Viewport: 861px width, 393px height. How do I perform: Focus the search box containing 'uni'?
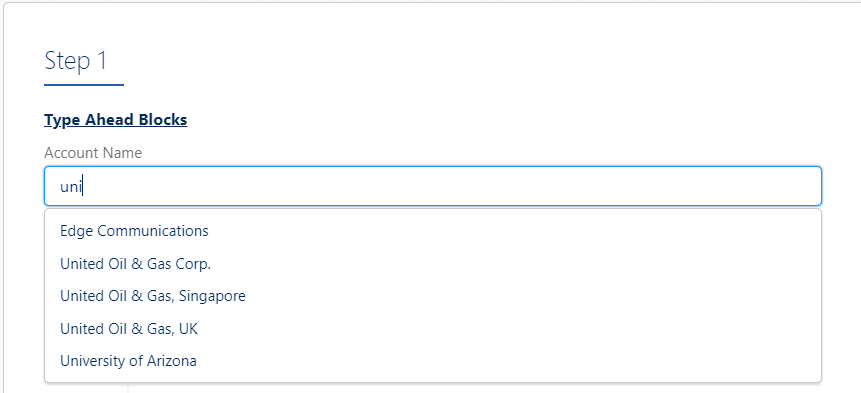[433, 187]
